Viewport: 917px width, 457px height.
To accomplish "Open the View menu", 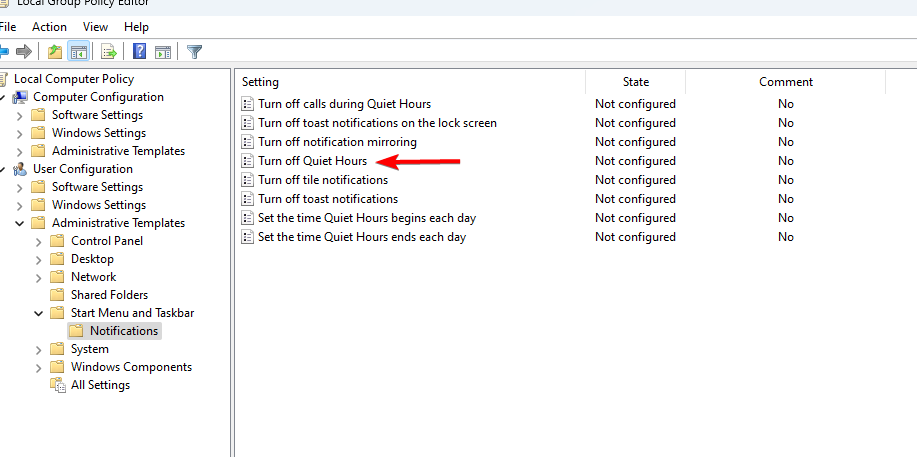I will click(96, 27).
